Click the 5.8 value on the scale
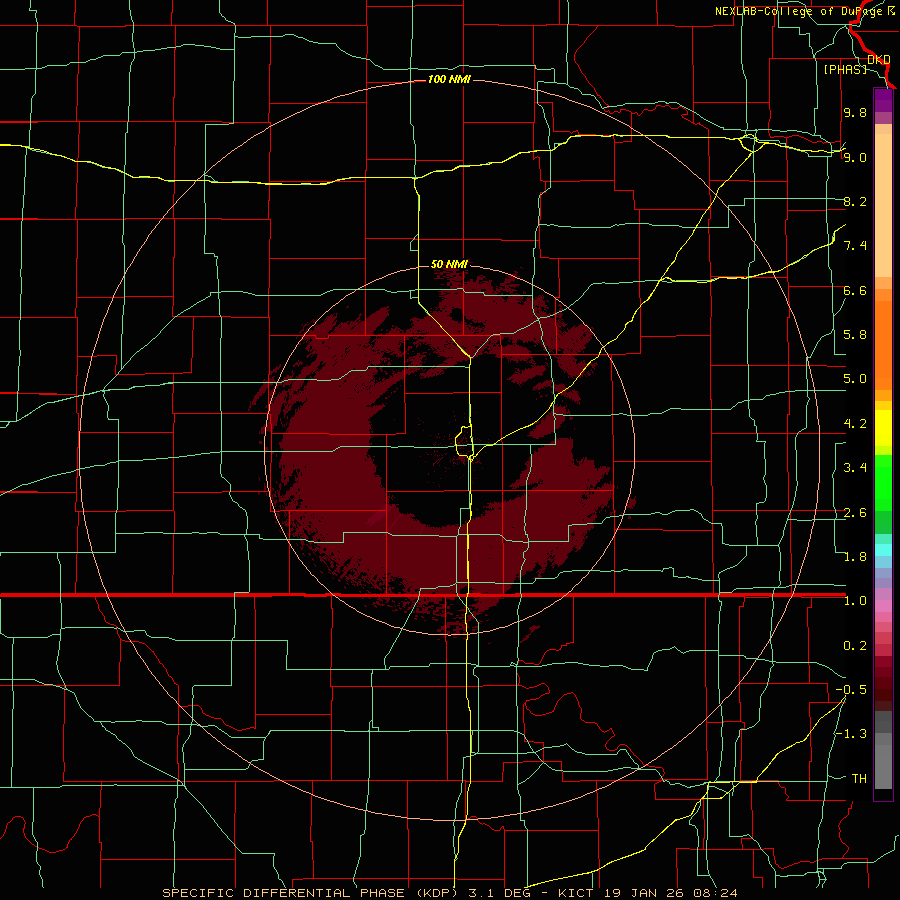Viewport: 900px width, 900px height. tap(855, 335)
